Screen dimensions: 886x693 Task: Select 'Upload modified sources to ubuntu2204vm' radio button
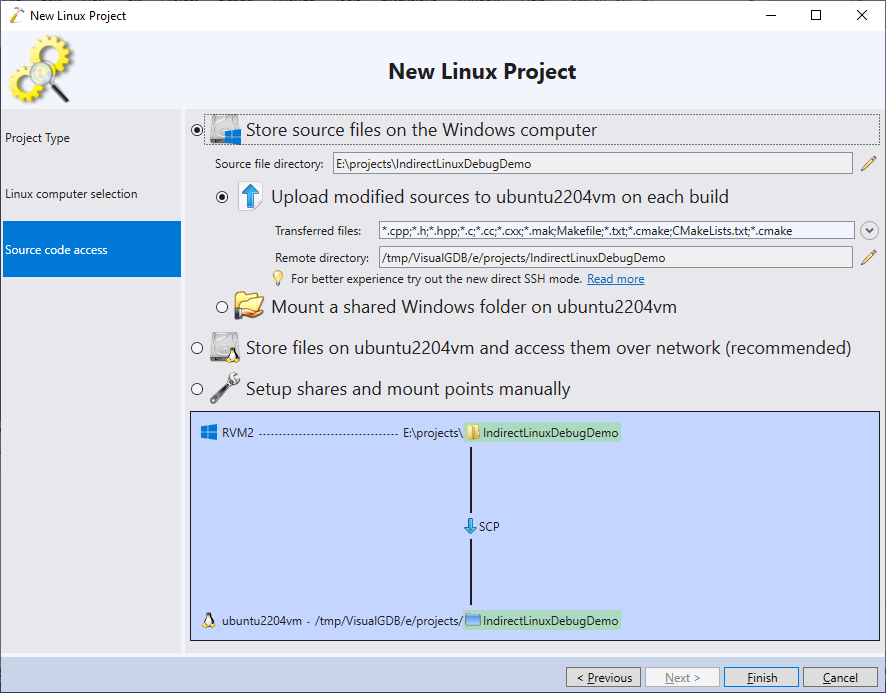[x=222, y=197]
